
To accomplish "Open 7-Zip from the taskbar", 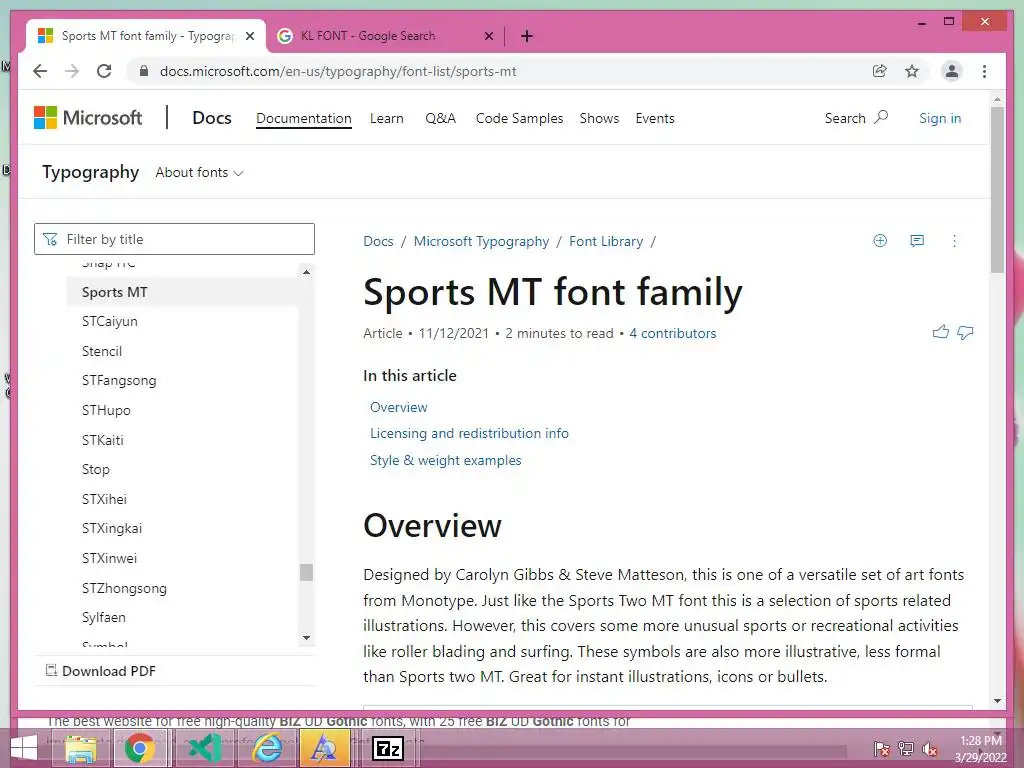I will (x=388, y=748).
